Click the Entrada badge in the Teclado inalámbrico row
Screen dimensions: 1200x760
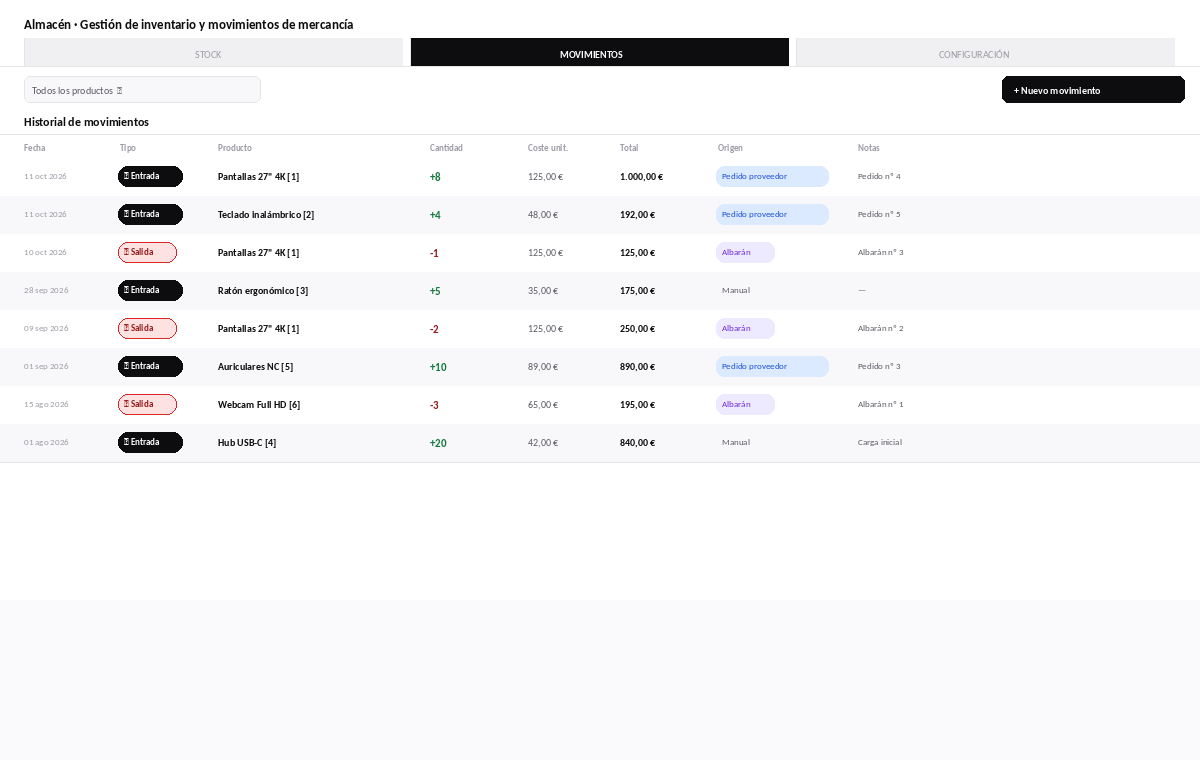pos(150,214)
